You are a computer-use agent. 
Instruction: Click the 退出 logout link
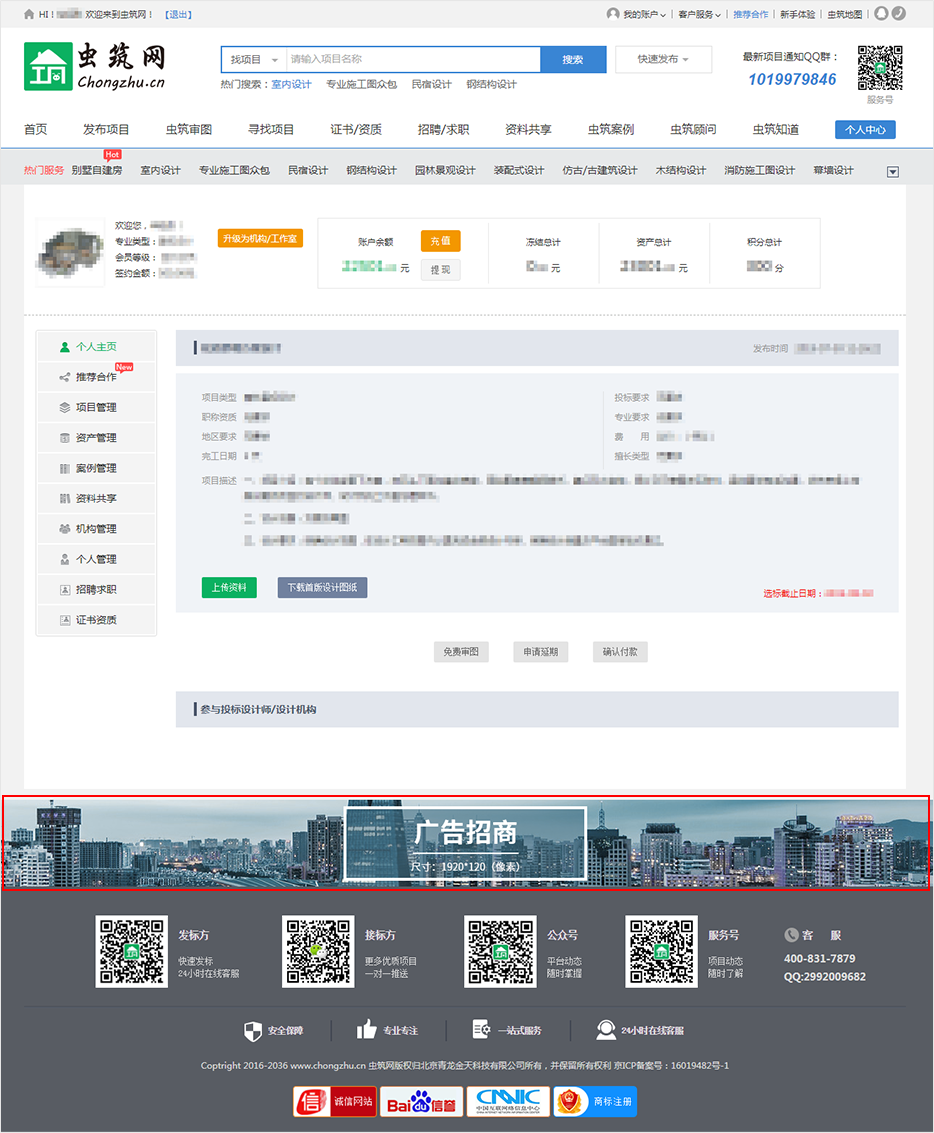[178, 14]
